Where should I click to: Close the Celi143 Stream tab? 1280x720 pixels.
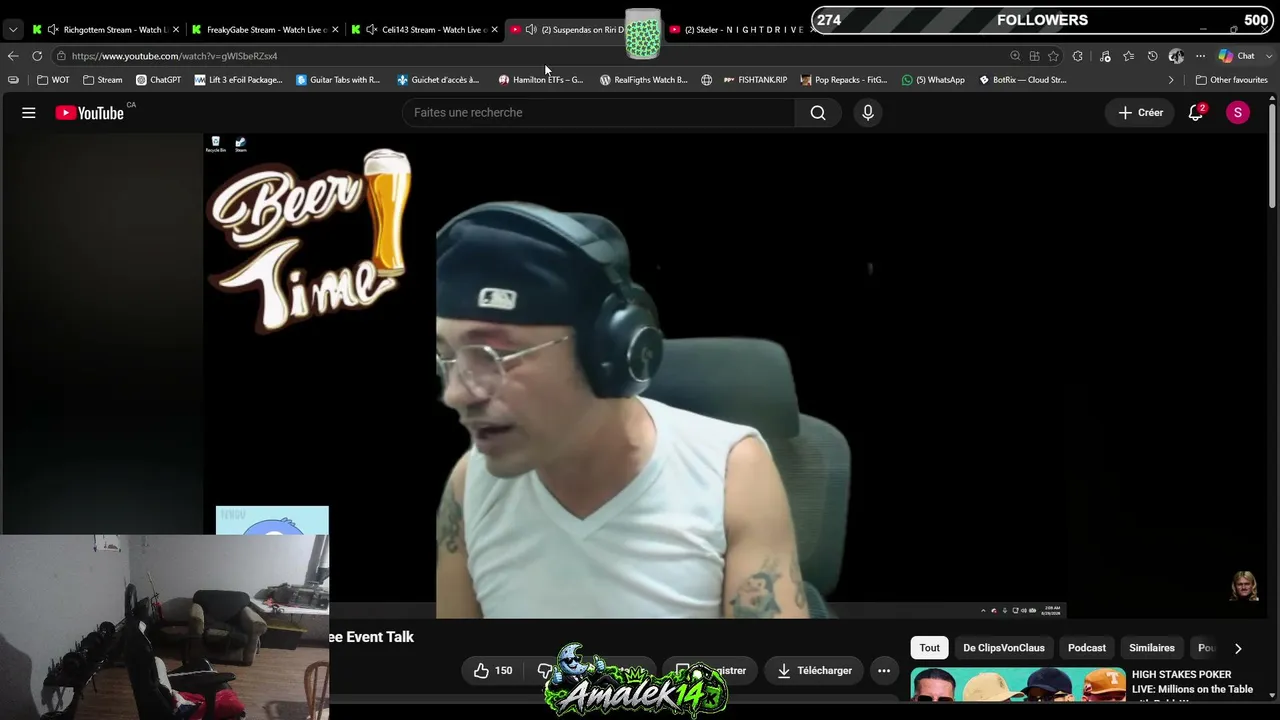pyautogui.click(x=494, y=30)
